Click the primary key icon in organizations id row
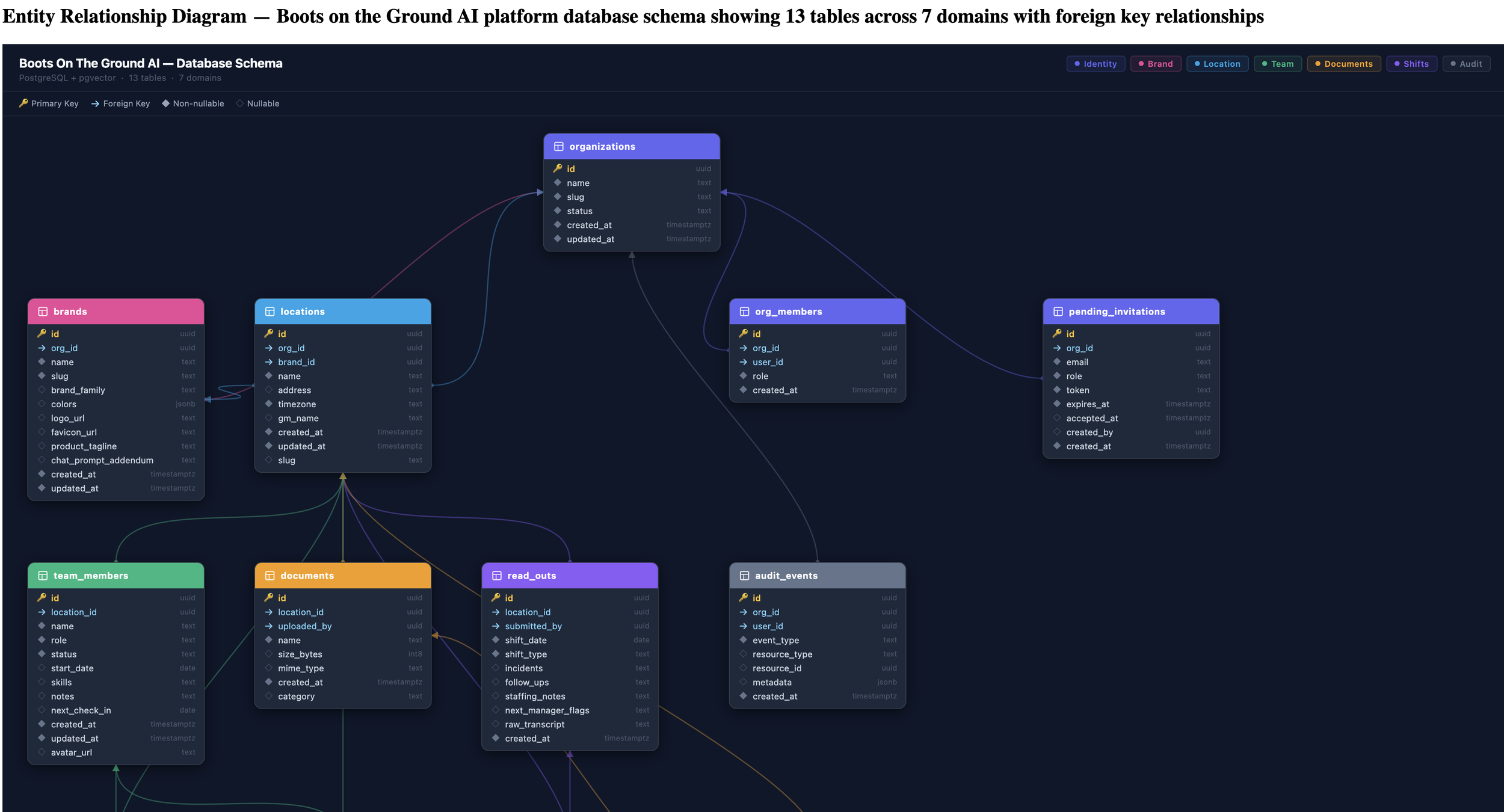 [x=558, y=168]
